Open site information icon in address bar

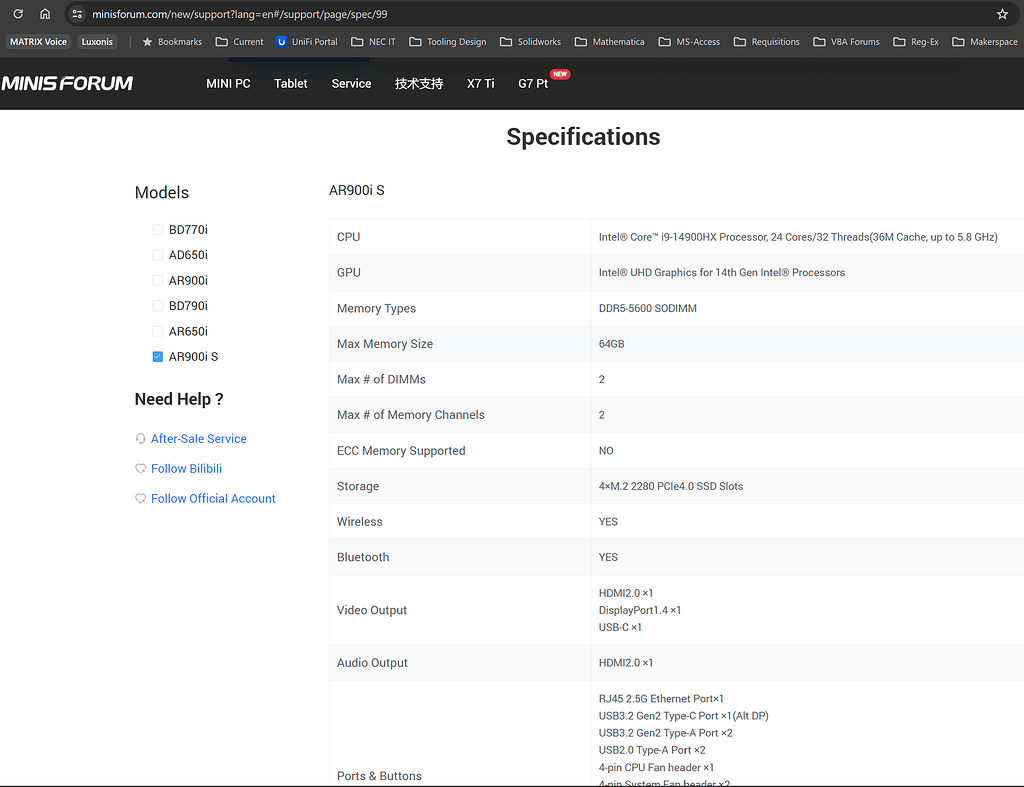tap(77, 14)
